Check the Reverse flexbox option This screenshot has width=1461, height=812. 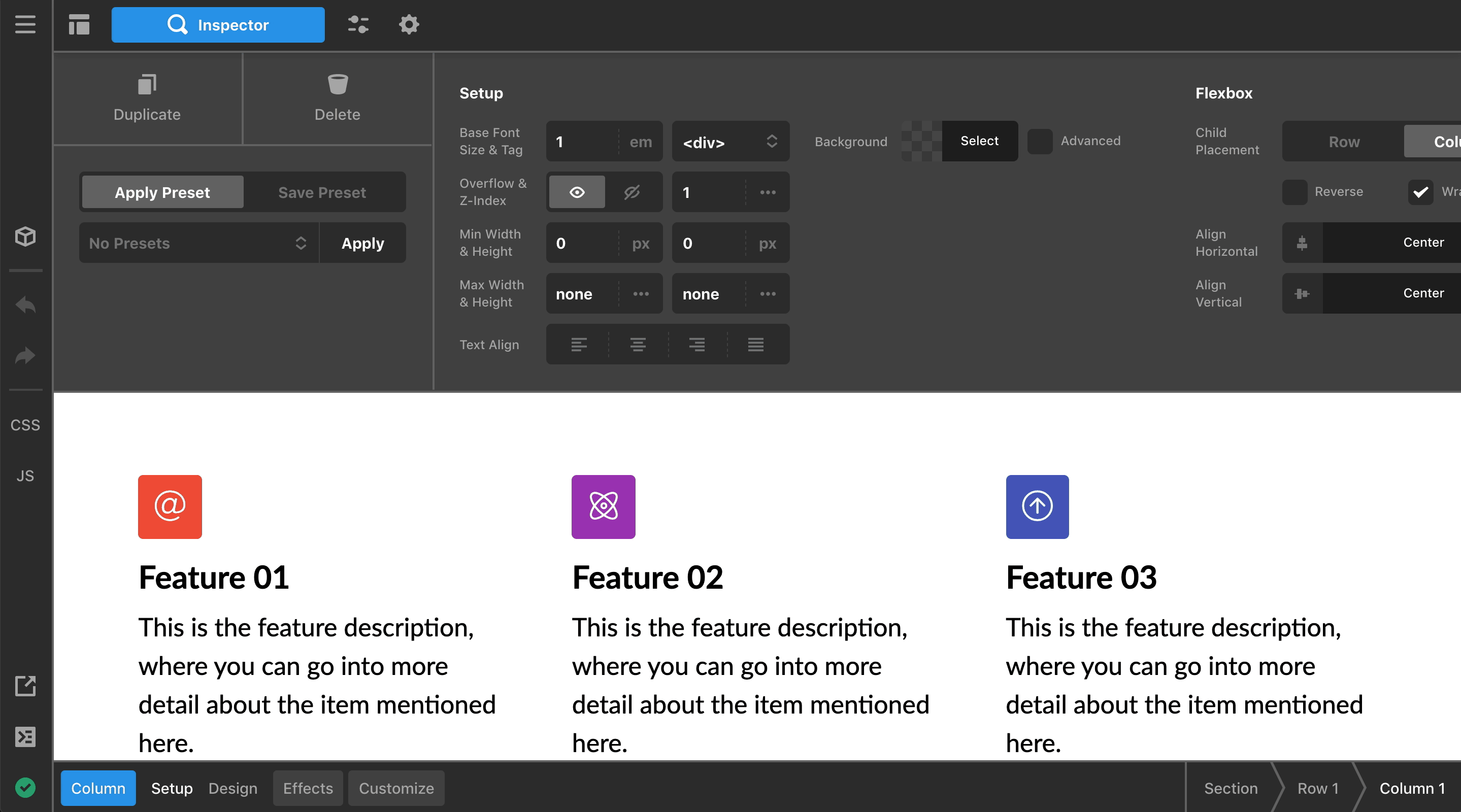pos(1294,192)
